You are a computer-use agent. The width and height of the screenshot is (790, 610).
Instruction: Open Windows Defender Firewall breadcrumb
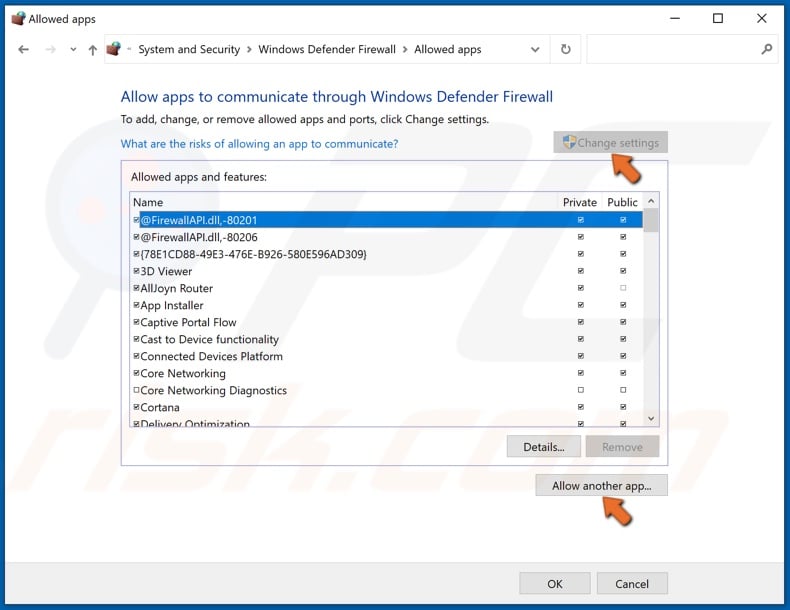tap(327, 49)
